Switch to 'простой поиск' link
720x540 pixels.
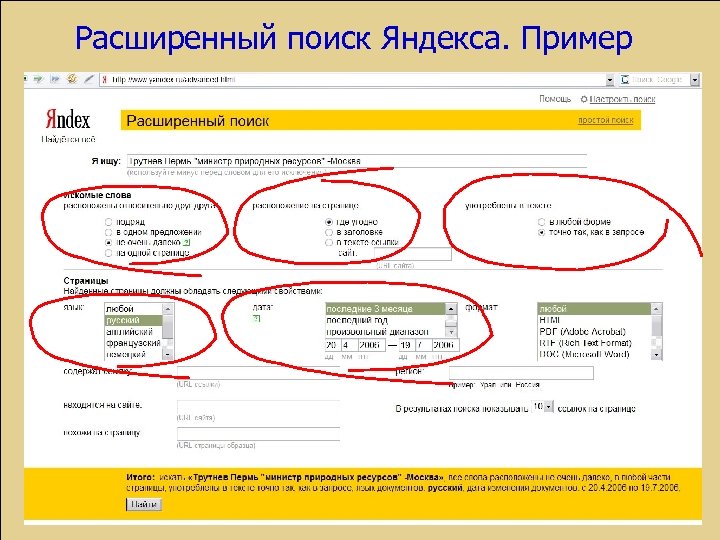pyautogui.click(x=605, y=120)
